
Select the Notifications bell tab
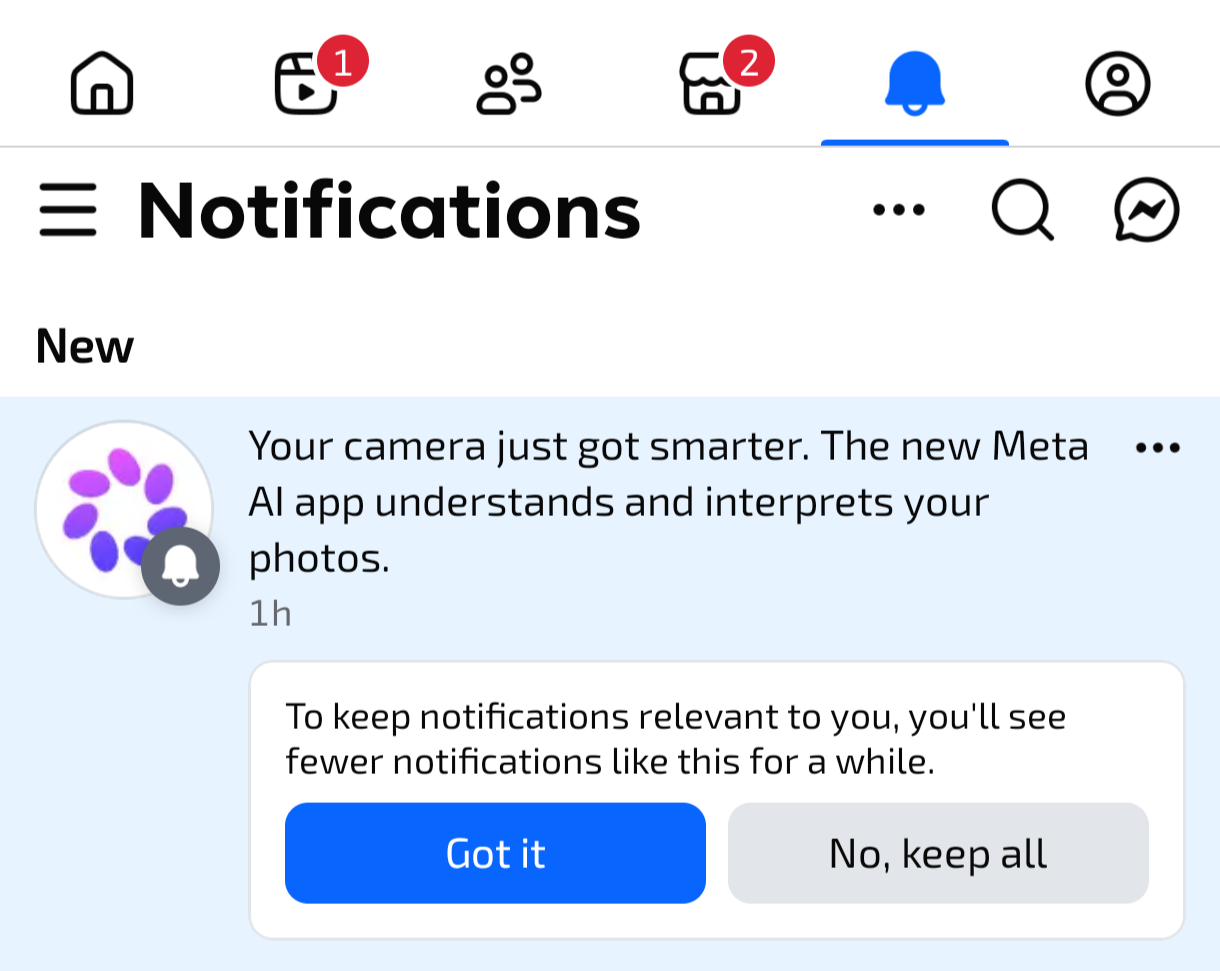tap(914, 83)
